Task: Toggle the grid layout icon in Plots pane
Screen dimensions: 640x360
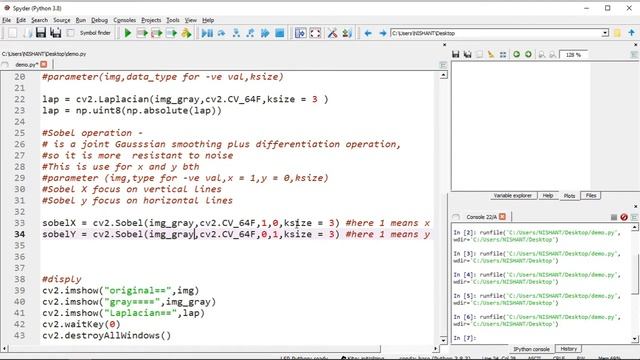Action: [503, 54]
